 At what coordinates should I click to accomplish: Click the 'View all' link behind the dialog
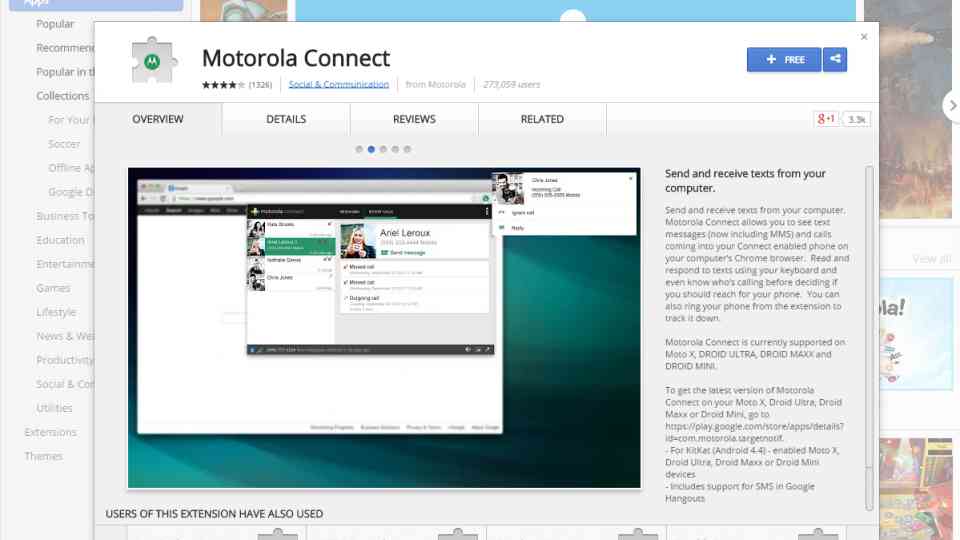coord(932,259)
